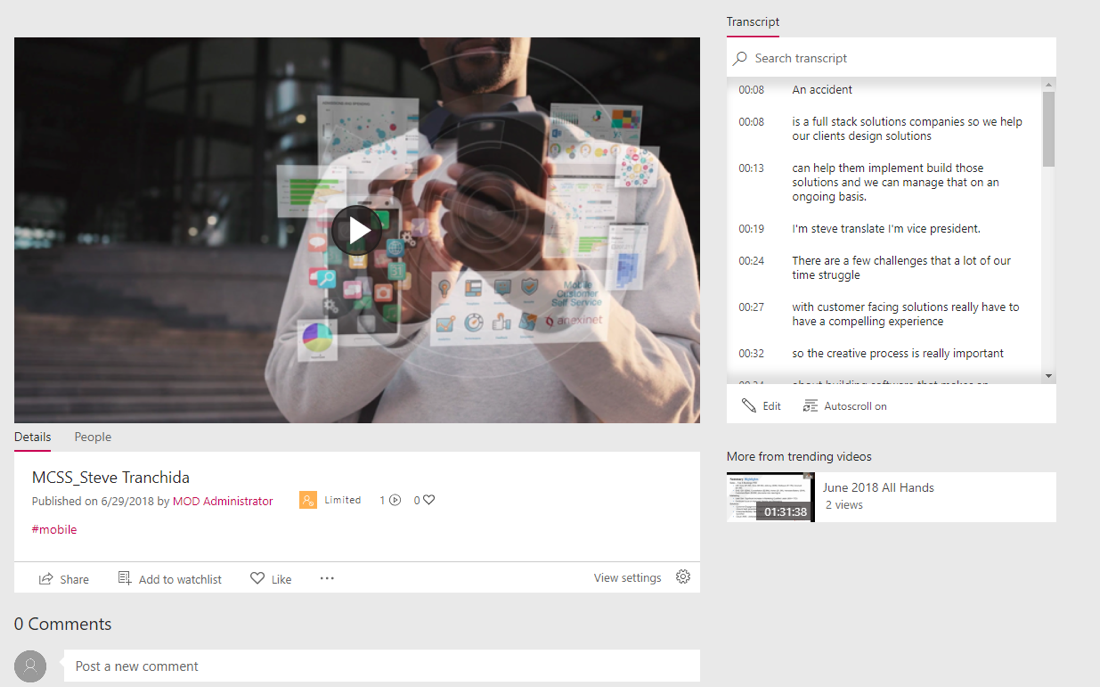This screenshot has height=687, width=1100.
Task: Click the "More from trending videos" heading
Action: 799,456
